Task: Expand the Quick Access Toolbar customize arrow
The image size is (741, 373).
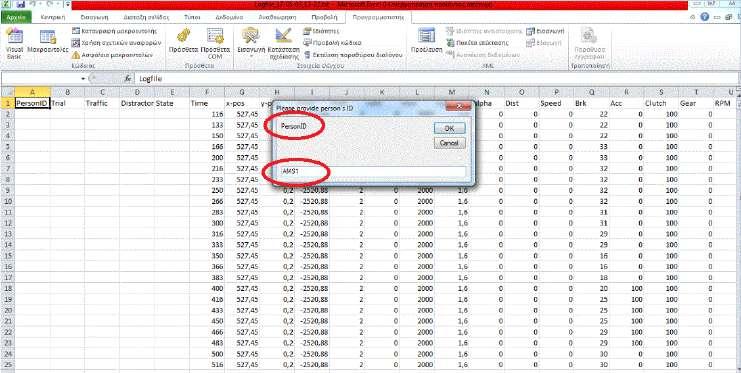Action: click(67, 5)
